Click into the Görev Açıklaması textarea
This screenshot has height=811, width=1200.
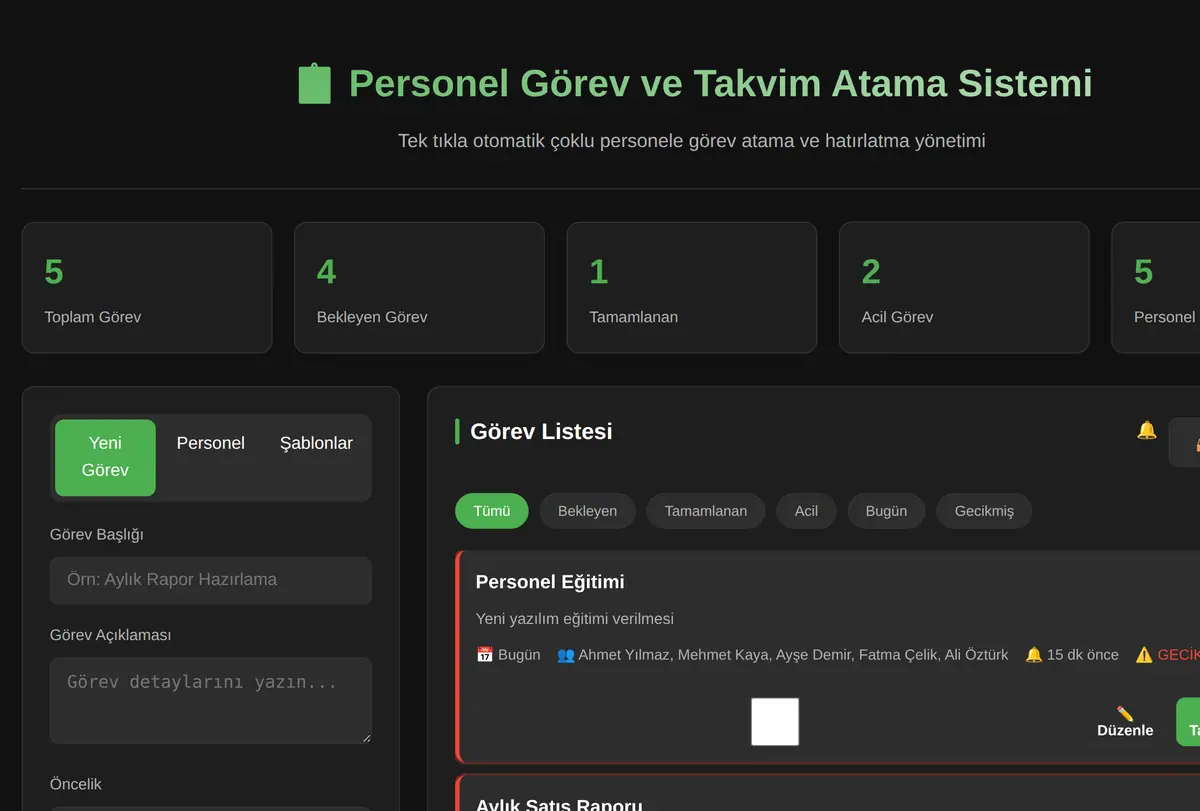coord(211,700)
